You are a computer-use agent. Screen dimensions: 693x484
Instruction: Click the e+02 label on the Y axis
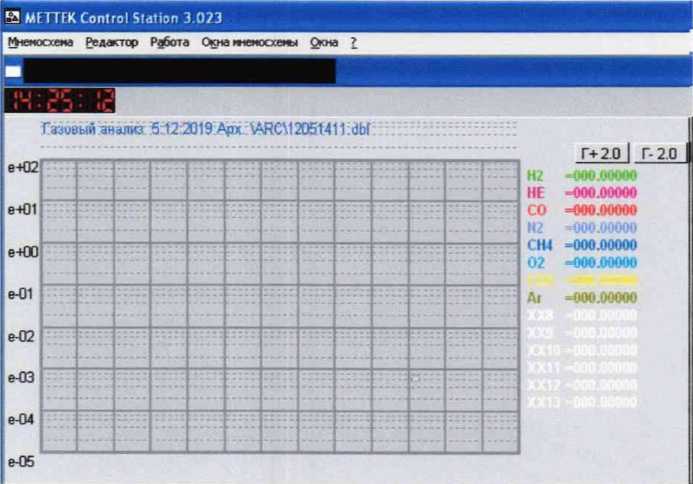(22, 167)
